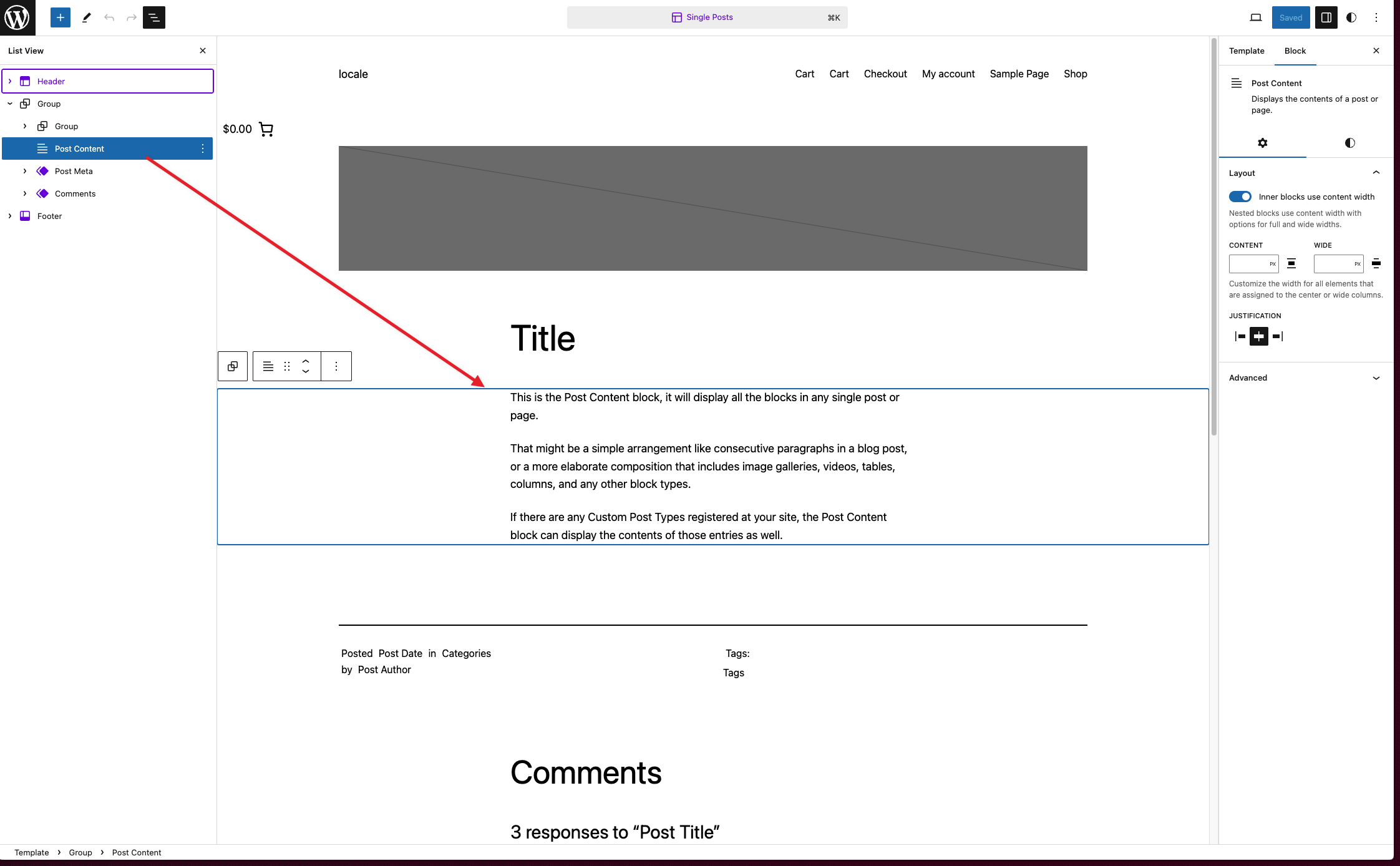Click the Redo arrow
Image resolution: width=1400 pixels, height=866 pixels.
click(x=132, y=17)
